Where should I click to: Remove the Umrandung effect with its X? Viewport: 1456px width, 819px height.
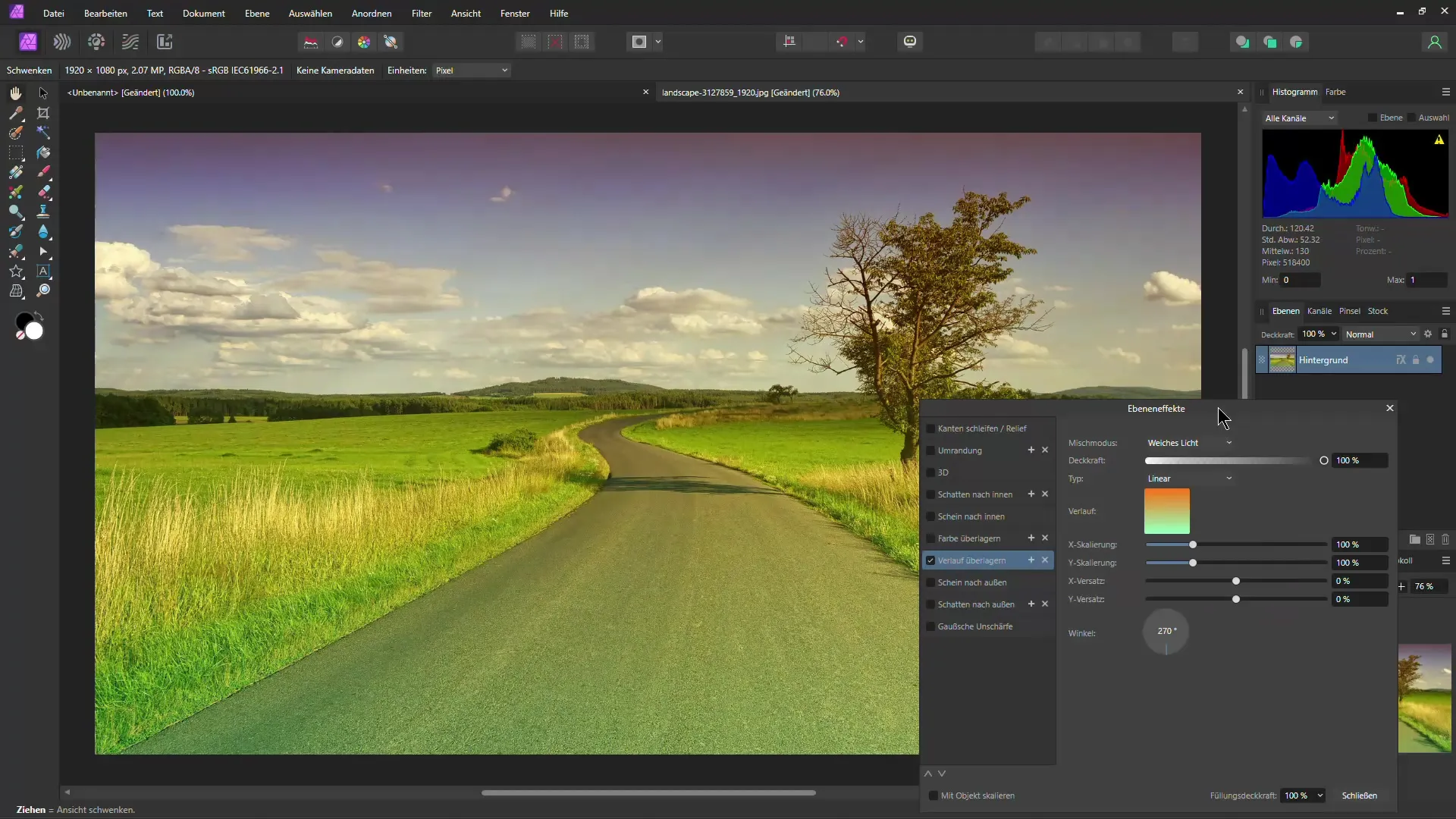tap(1045, 450)
